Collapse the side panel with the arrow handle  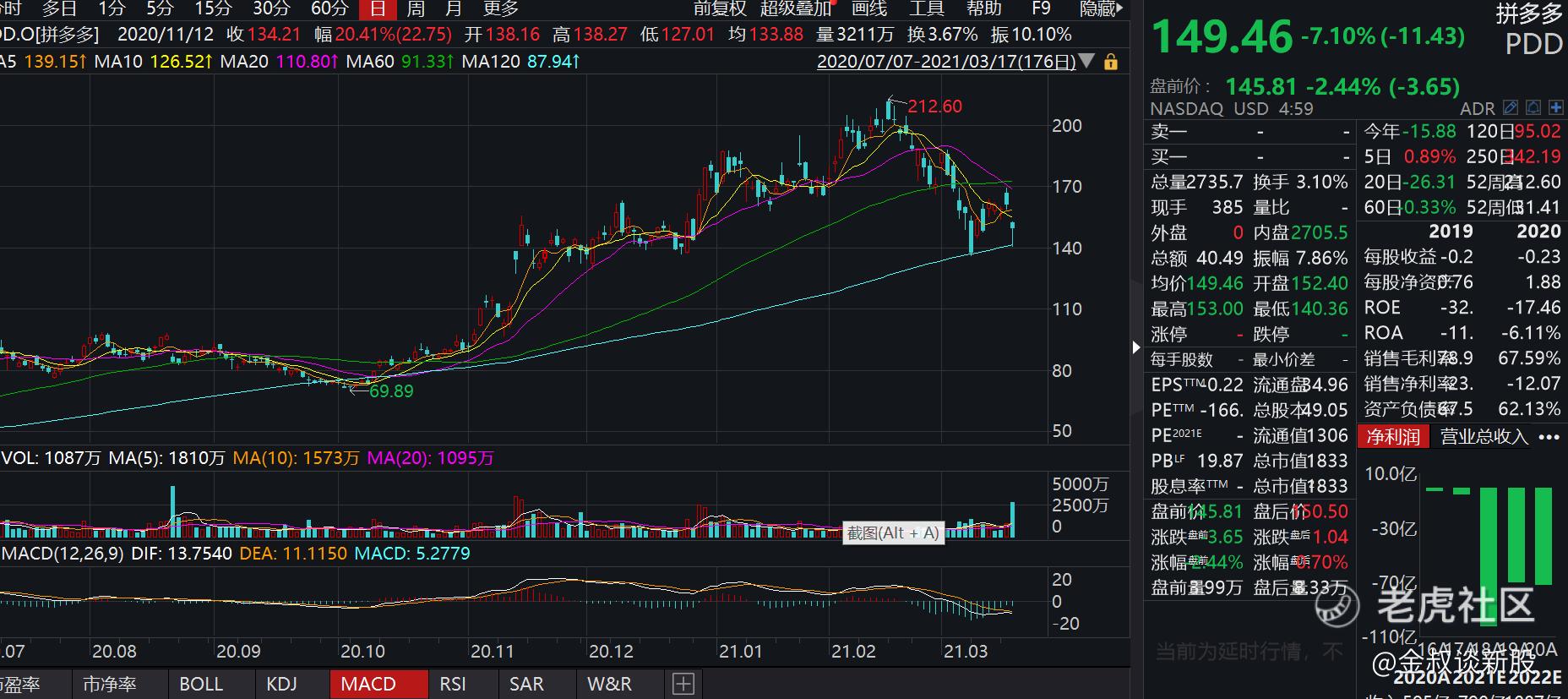pos(1136,347)
